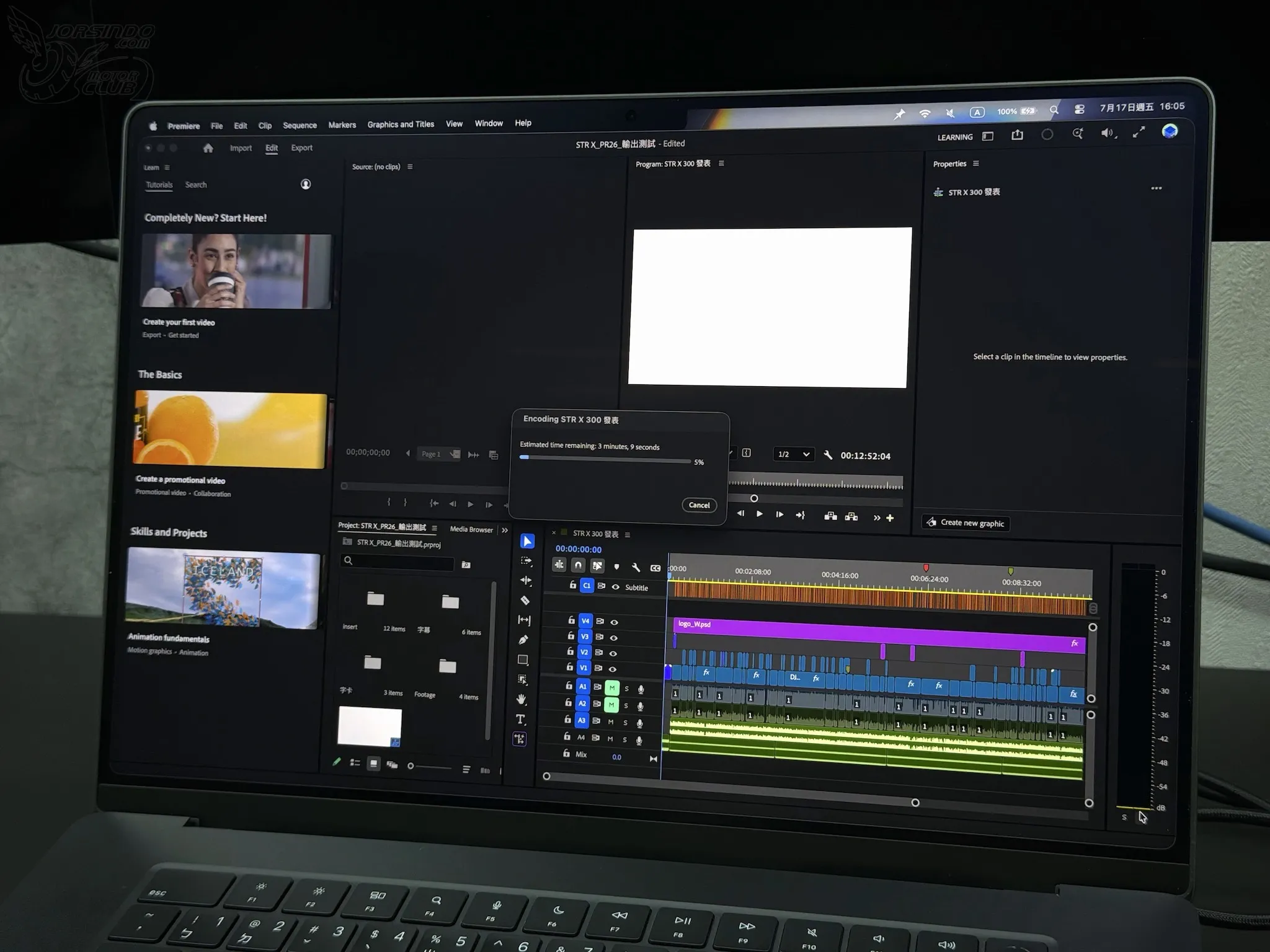The image size is (1270, 952).
Task: Open Project panel hamburger menu
Action: pos(434,528)
